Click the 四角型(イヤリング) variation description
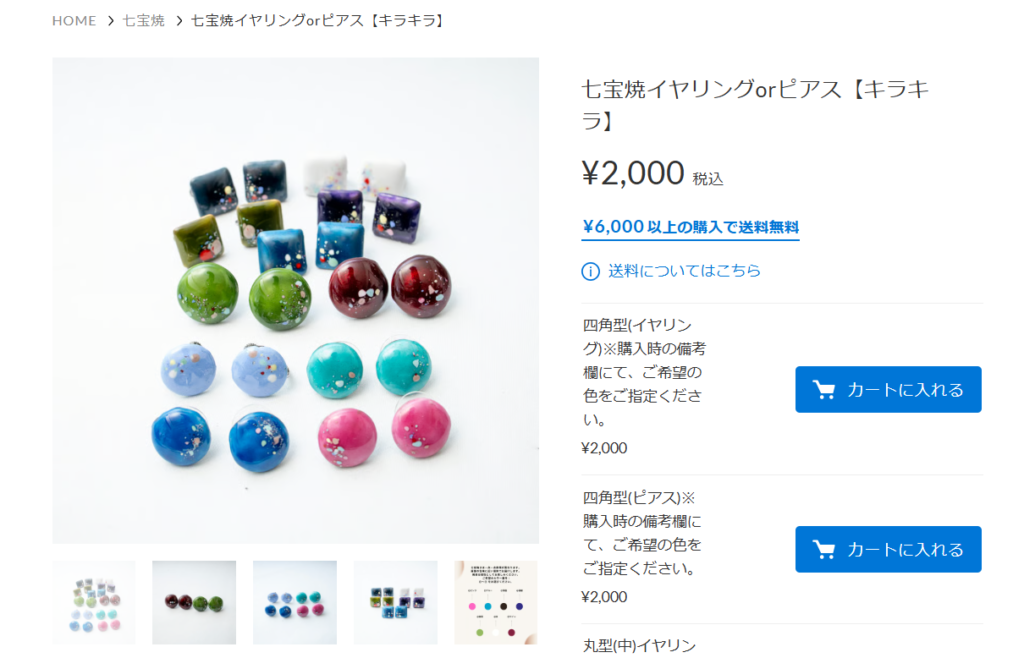1024x658 pixels. 644,372
